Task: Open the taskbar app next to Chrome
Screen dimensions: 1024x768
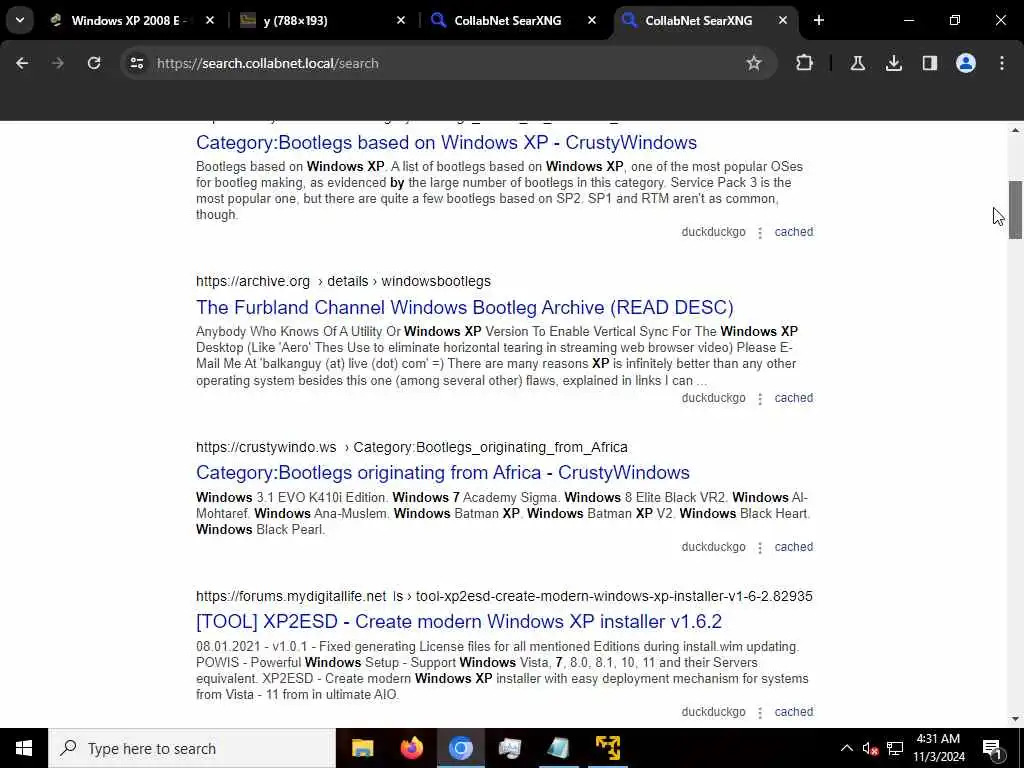Action: click(x=509, y=748)
